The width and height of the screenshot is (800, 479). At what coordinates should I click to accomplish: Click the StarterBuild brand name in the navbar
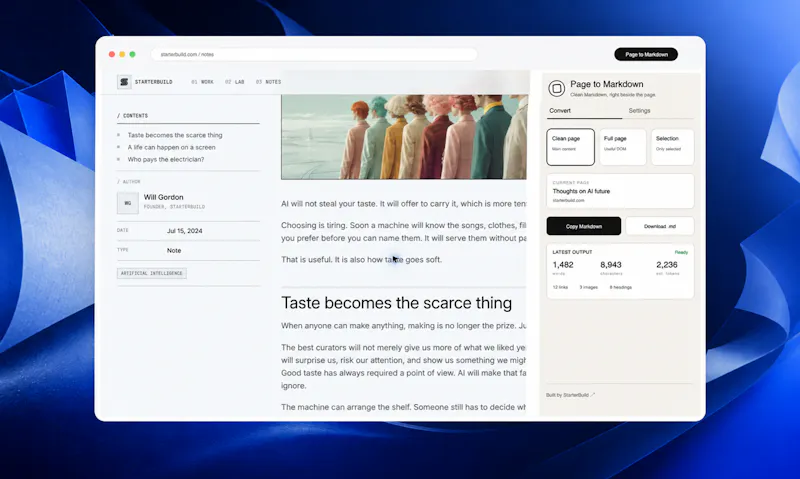coord(154,82)
